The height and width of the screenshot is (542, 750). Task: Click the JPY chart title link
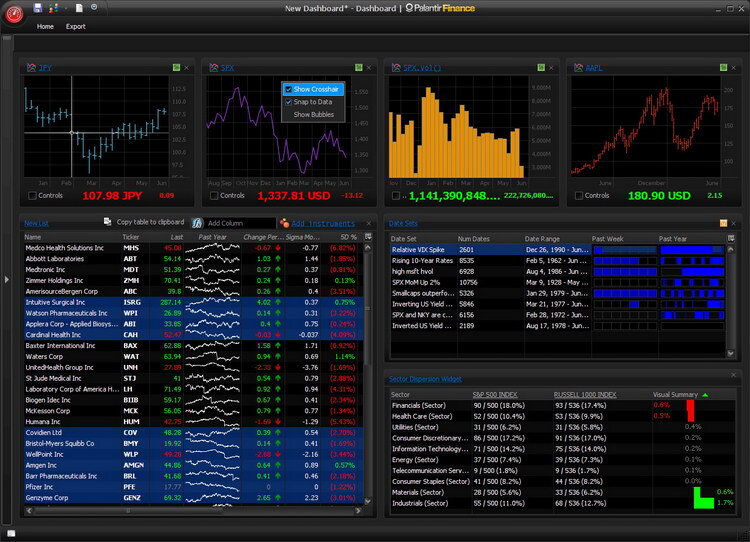(x=44, y=68)
